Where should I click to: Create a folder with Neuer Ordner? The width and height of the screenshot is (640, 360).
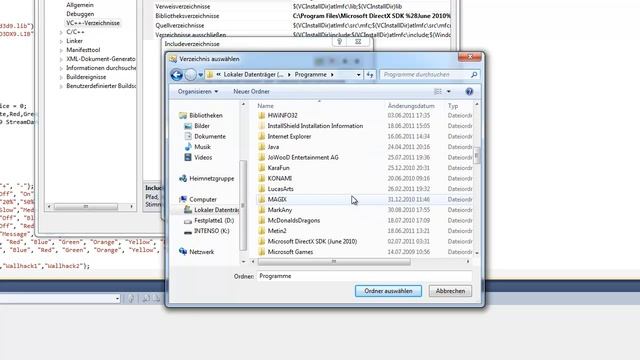click(251, 91)
